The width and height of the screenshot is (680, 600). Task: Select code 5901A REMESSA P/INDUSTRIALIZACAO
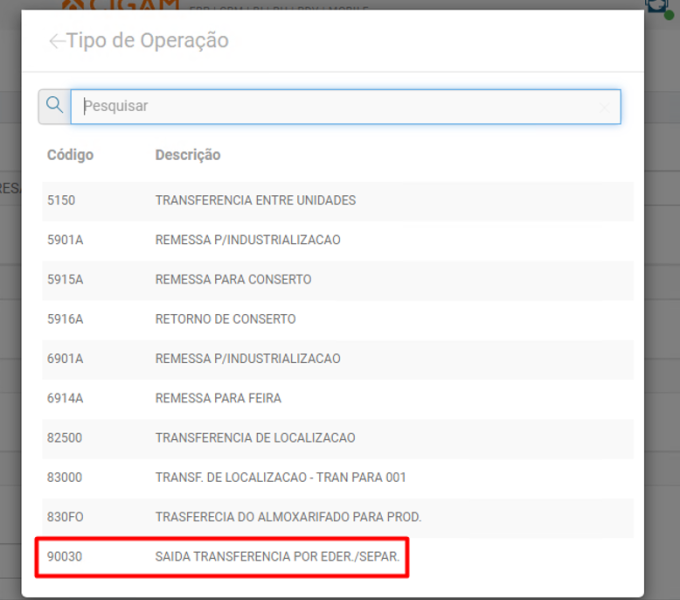click(x=338, y=241)
